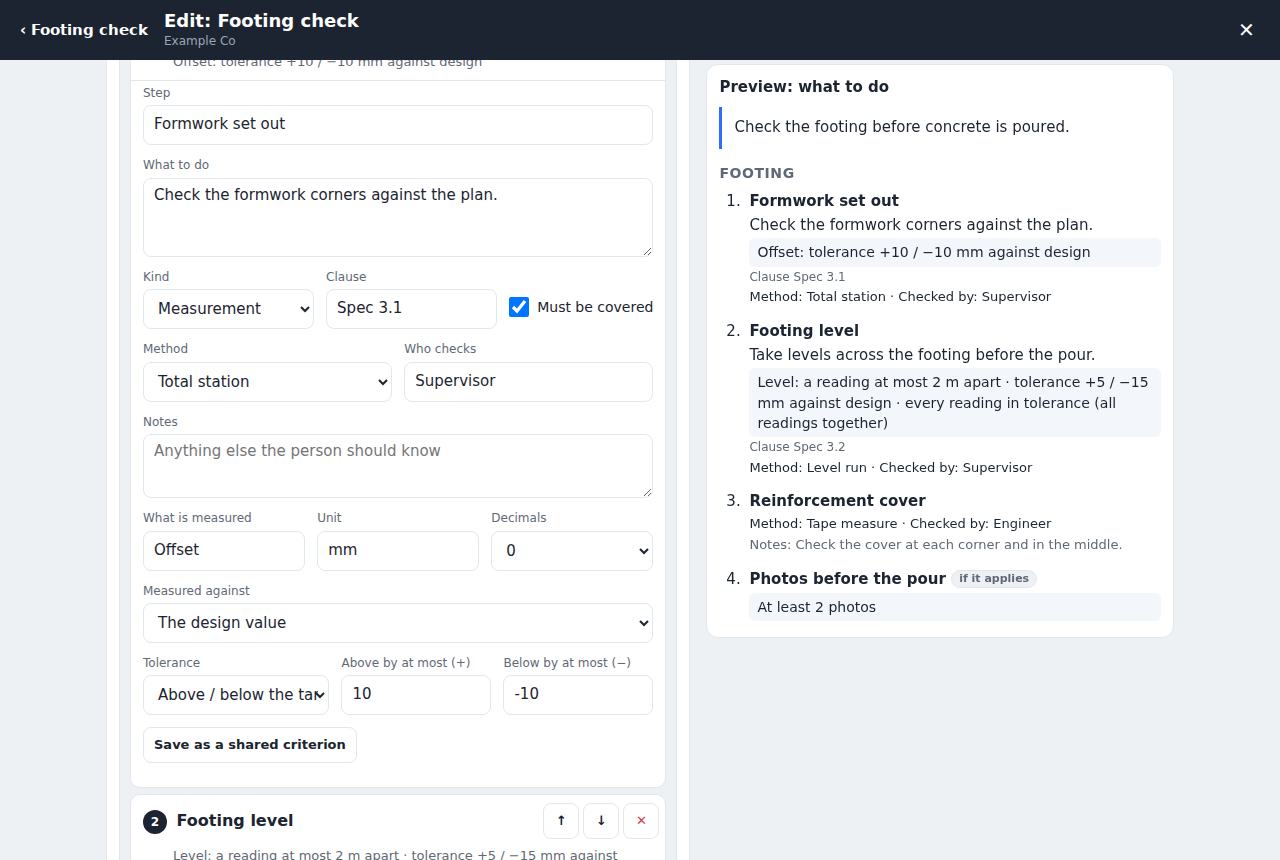1280x860 pixels.
Task: Click 'Formwork set out' in the preview
Action: pyautogui.click(x=824, y=201)
